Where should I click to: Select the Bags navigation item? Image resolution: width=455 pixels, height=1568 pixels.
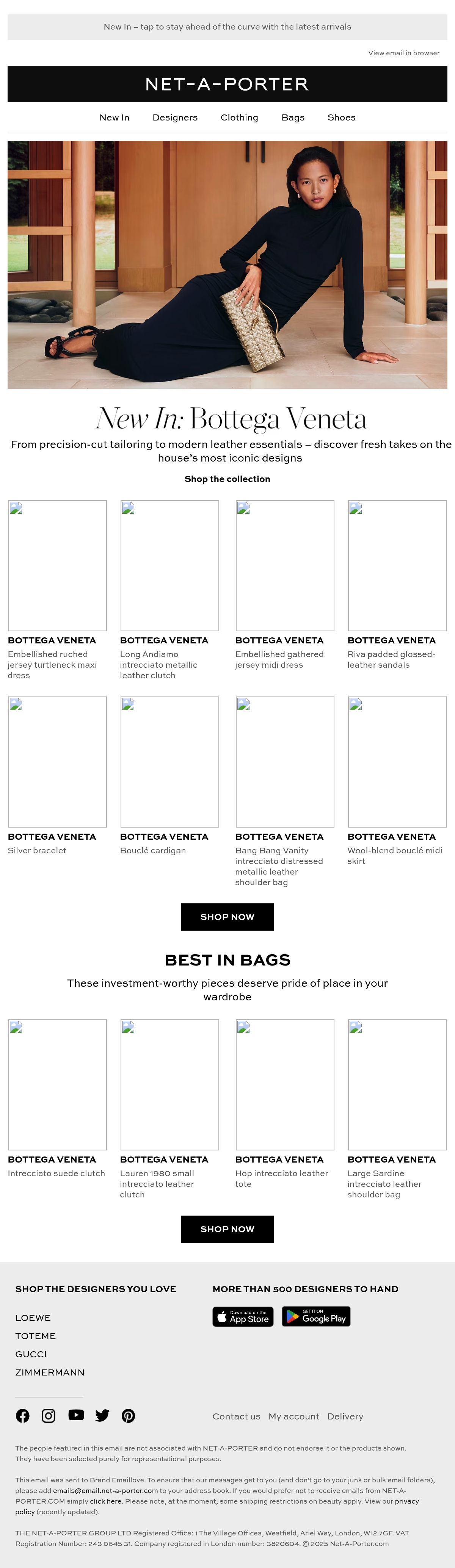point(293,117)
